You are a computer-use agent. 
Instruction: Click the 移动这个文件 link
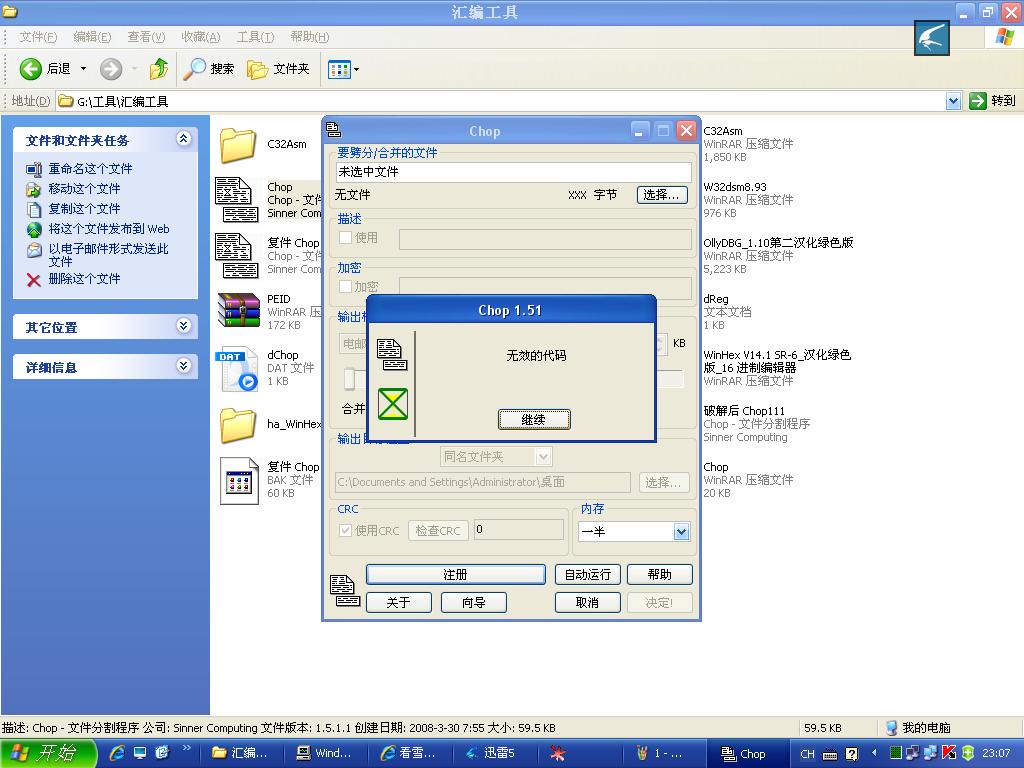(x=84, y=189)
